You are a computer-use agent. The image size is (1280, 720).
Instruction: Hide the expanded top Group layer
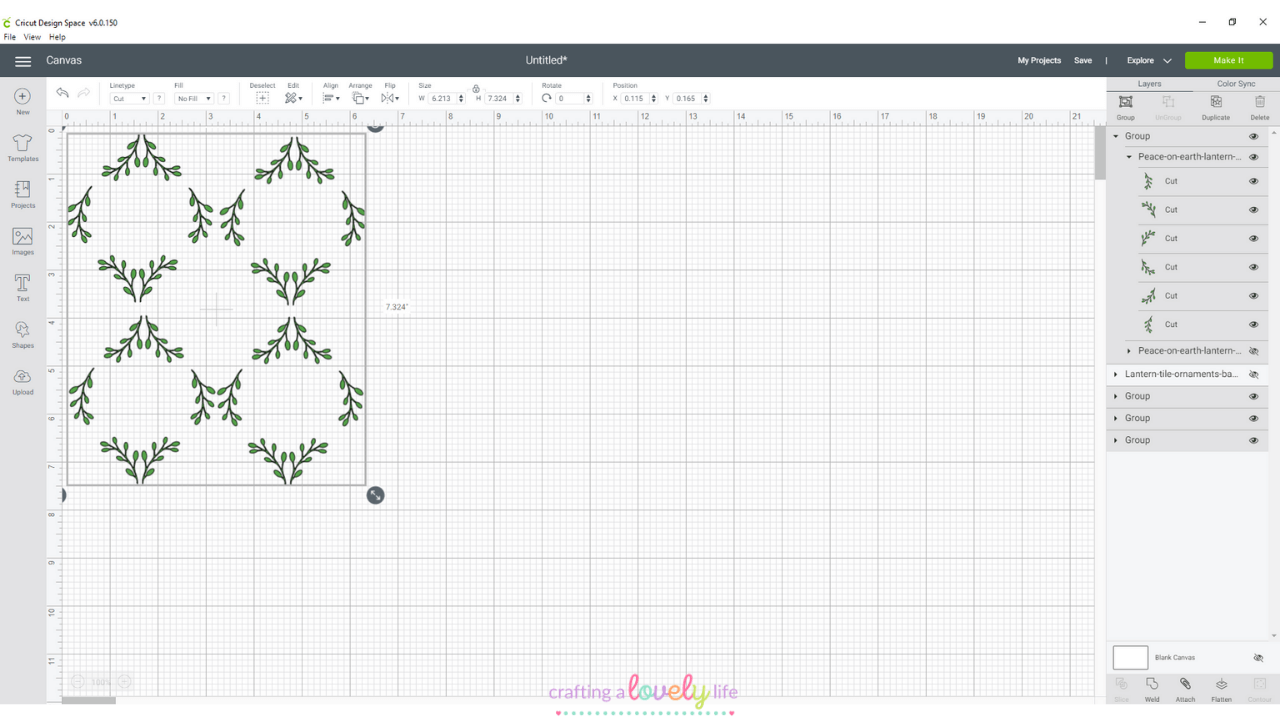click(x=1253, y=136)
